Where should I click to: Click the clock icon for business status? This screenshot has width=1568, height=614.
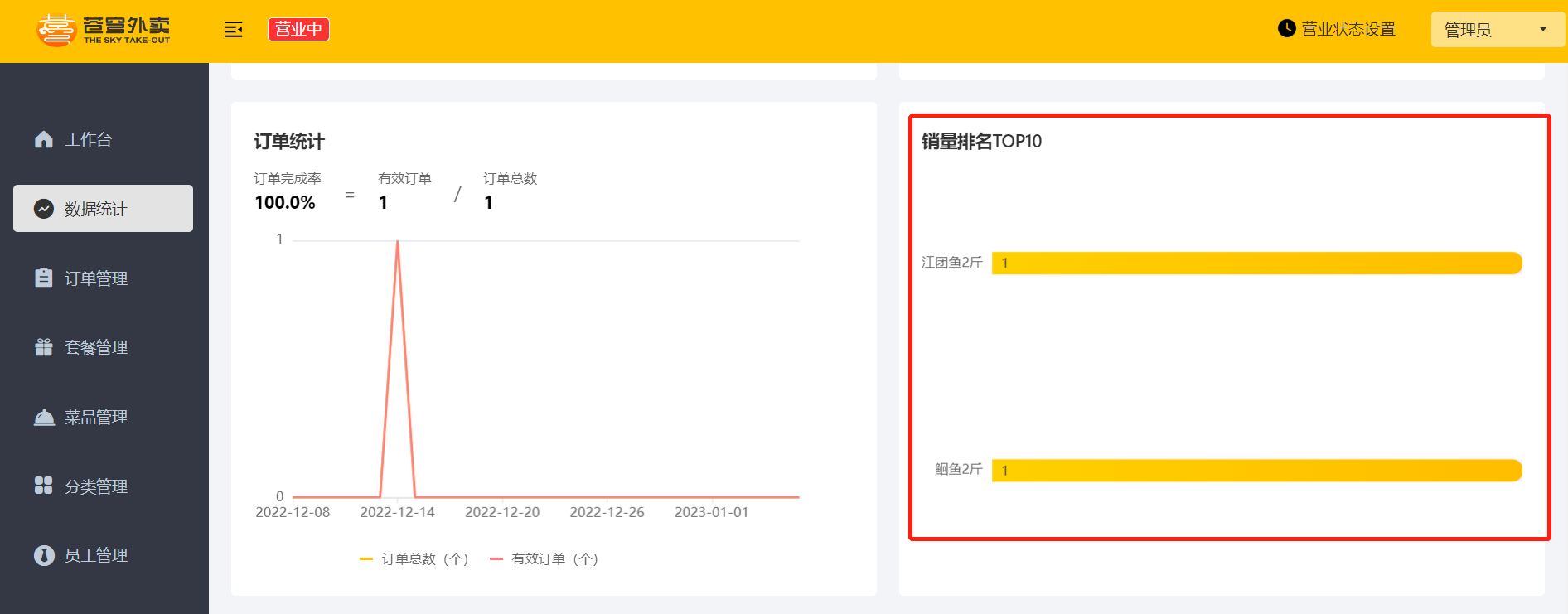1286,29
